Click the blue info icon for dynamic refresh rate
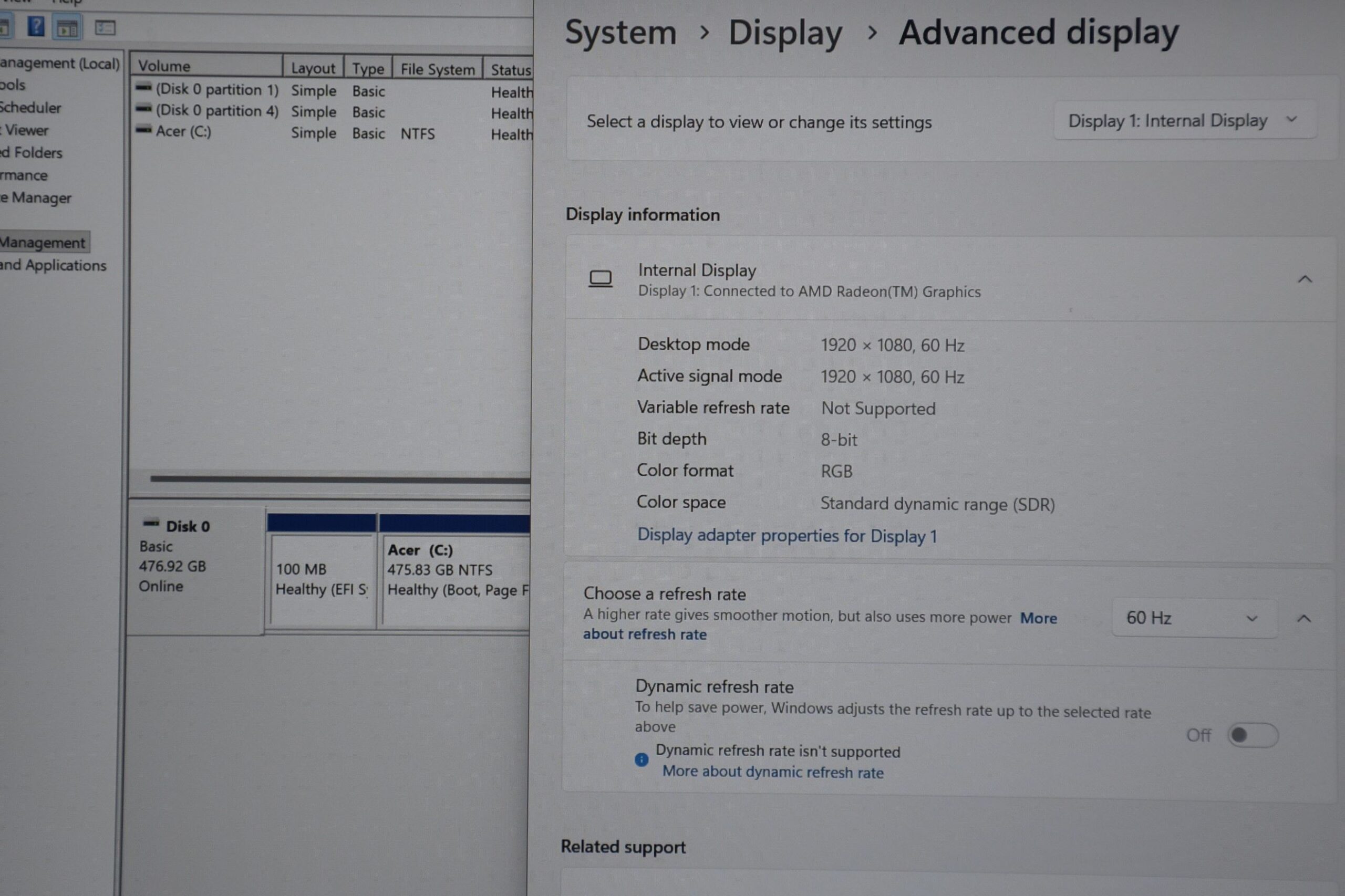Image resolution: width=1345 pixels, height=896 pixels. click(x=642, y=759)
